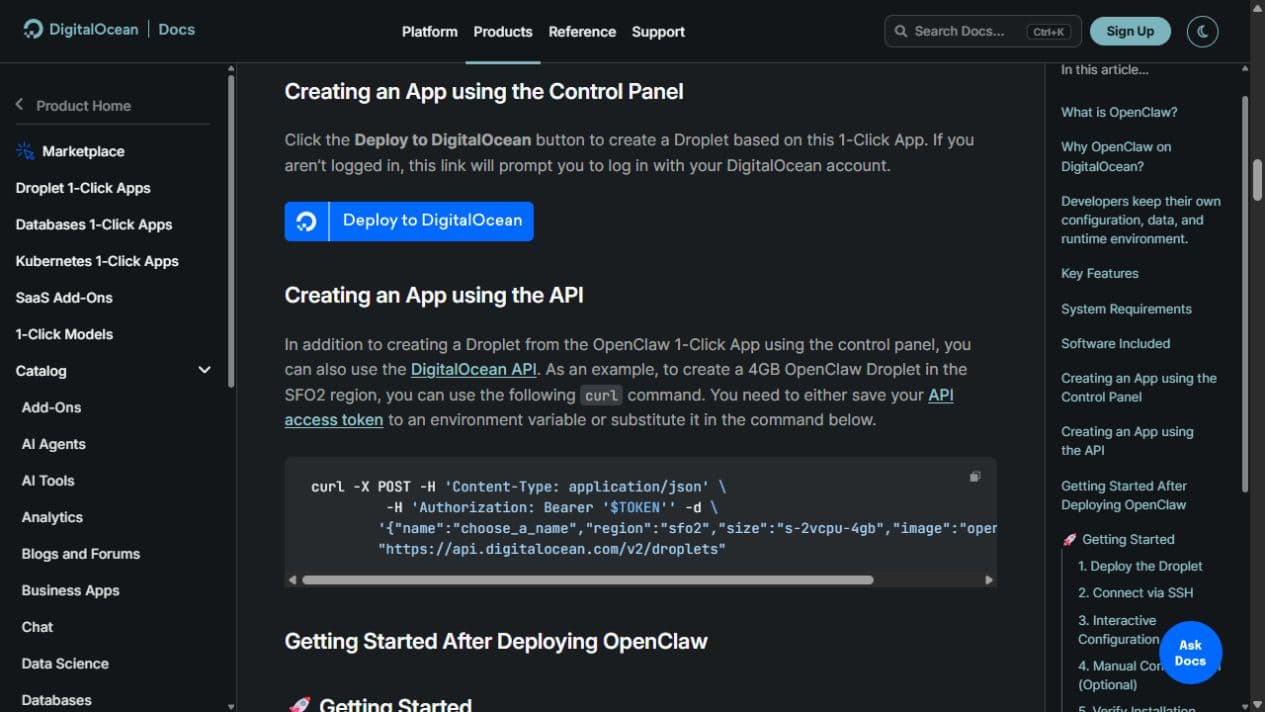Click the Ctrl+K shortcut badge
This screenshot has height=712, width=1265.
coord(1048,32)
